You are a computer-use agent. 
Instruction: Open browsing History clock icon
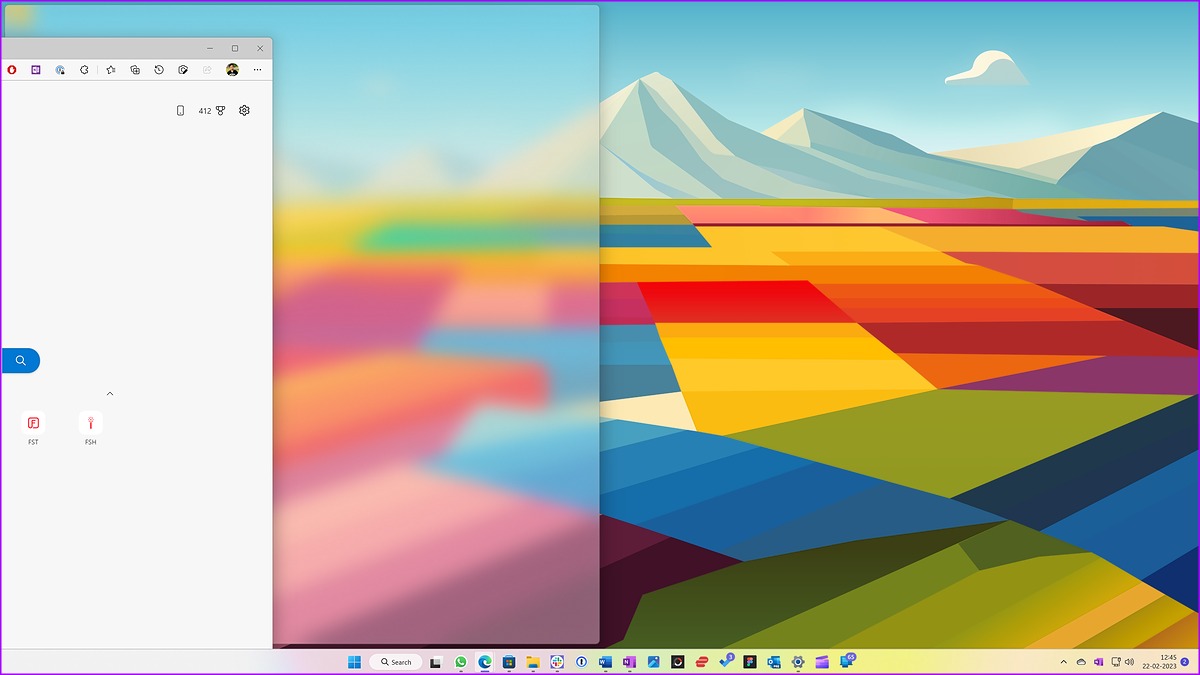point(158,70)
